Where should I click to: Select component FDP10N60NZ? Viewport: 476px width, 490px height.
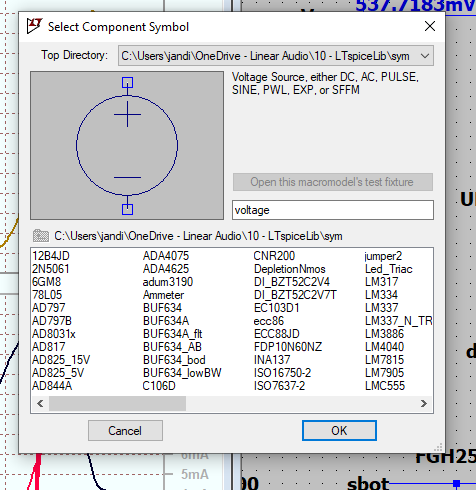[288, 347]
